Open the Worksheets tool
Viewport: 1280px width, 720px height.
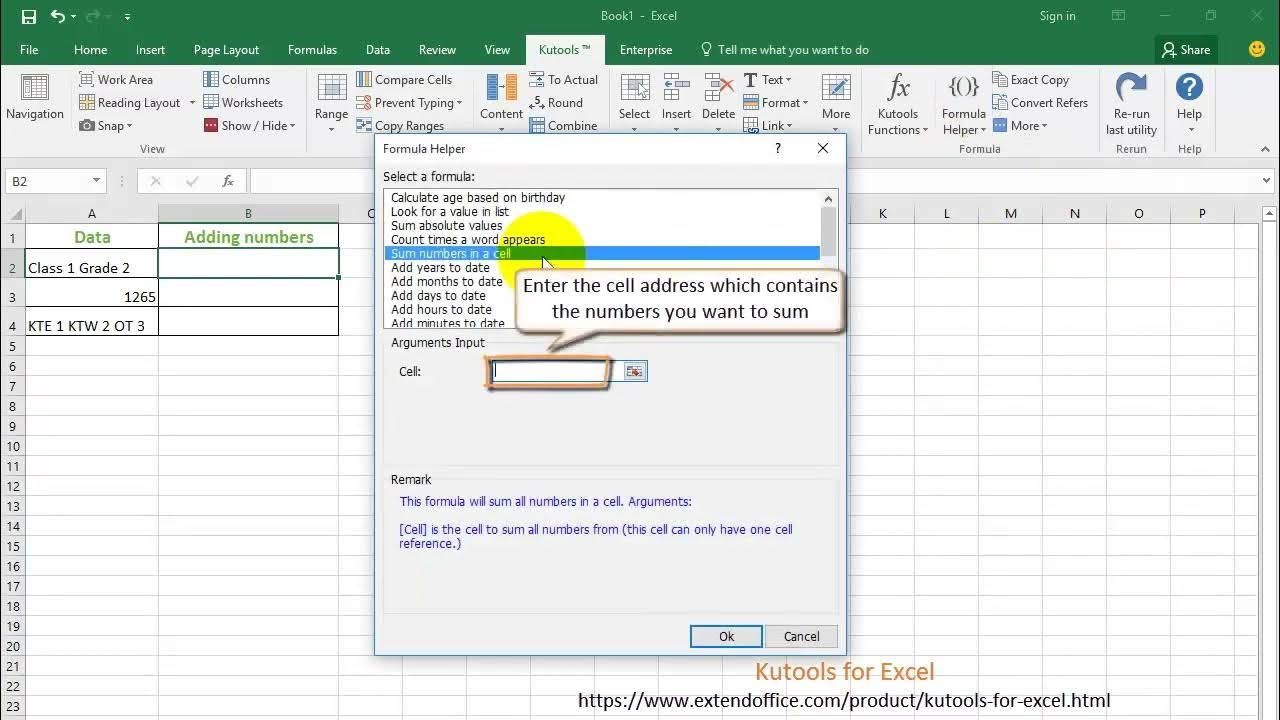243,102
